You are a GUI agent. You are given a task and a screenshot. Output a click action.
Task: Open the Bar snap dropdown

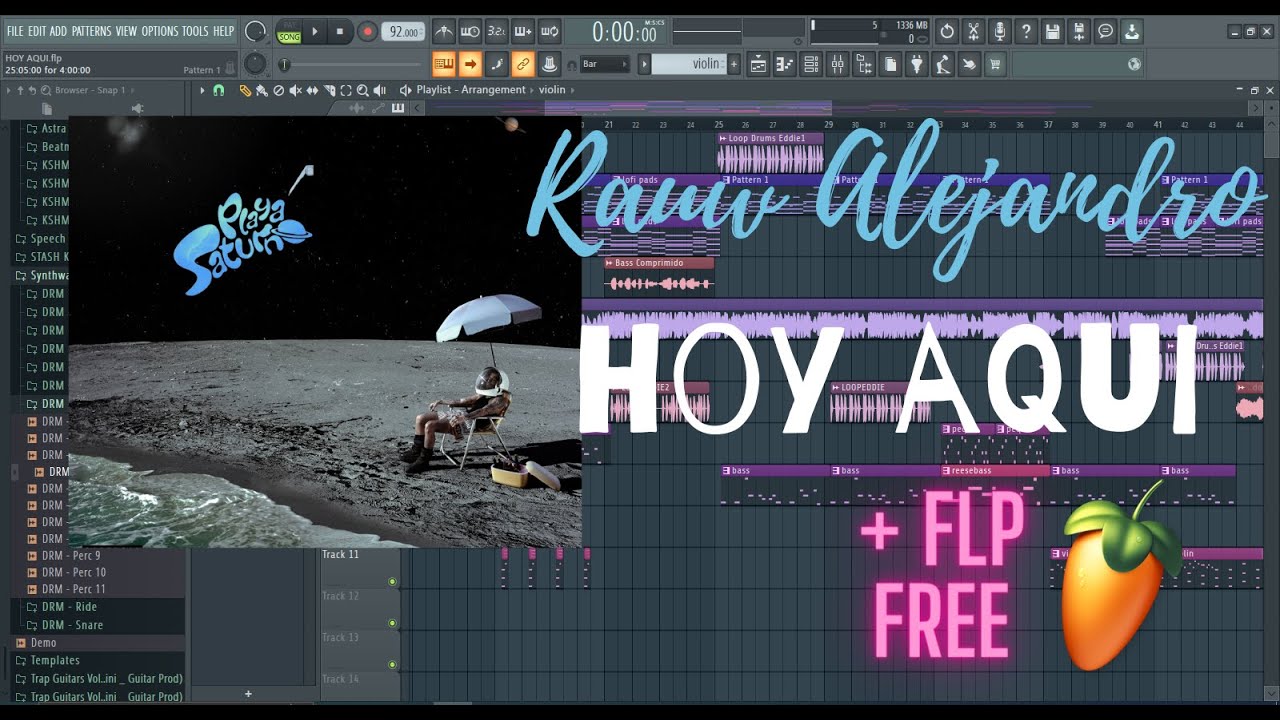point(604,64)
